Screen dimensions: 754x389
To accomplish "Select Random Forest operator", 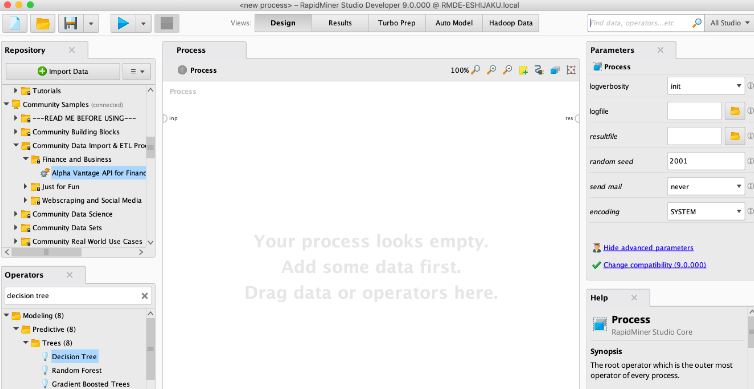I will (76, 370).
